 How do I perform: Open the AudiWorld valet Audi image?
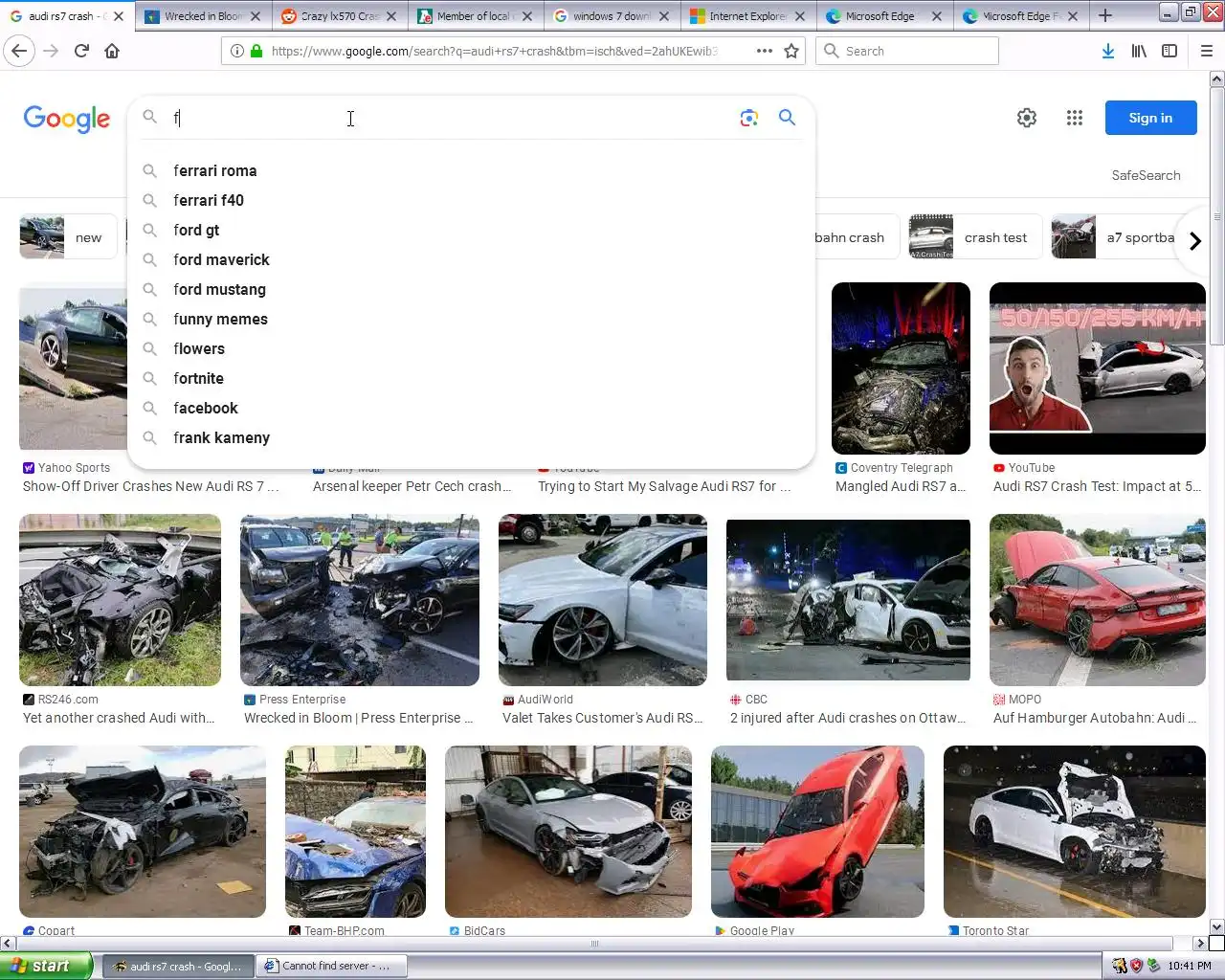pyautogui.click(x=603, y=600)
